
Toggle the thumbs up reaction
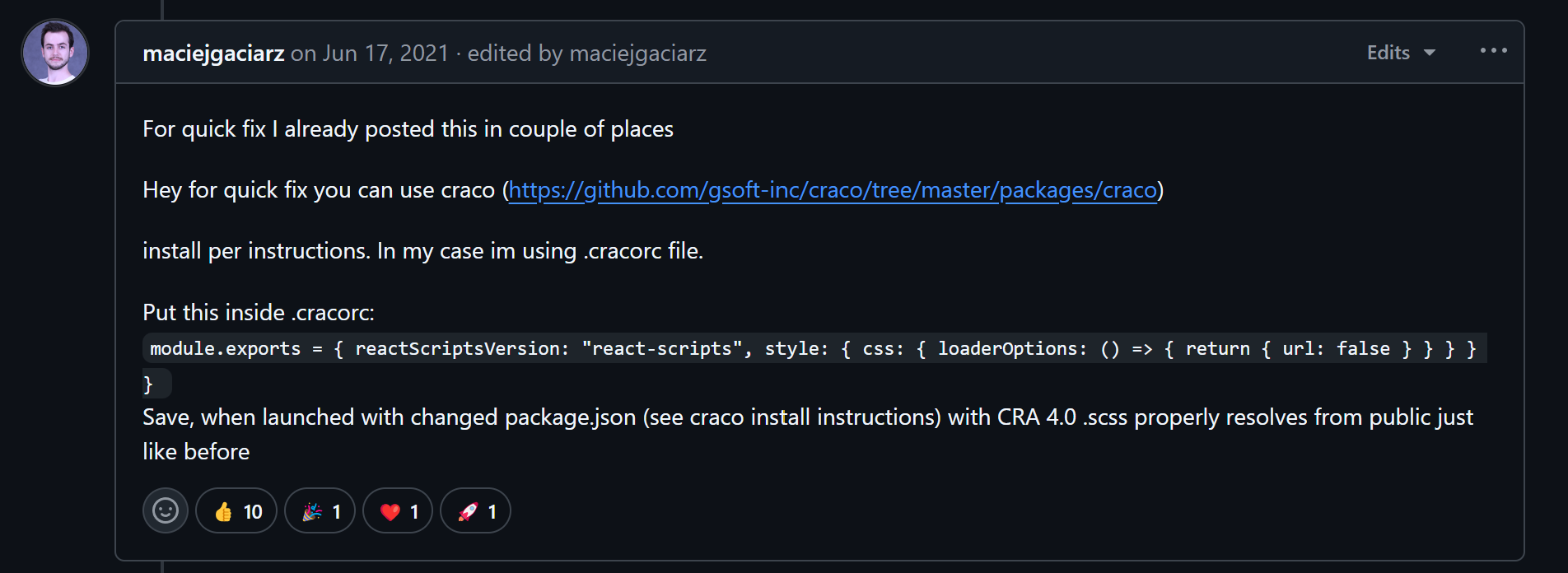pyautogui.click(x=236, y=510)
